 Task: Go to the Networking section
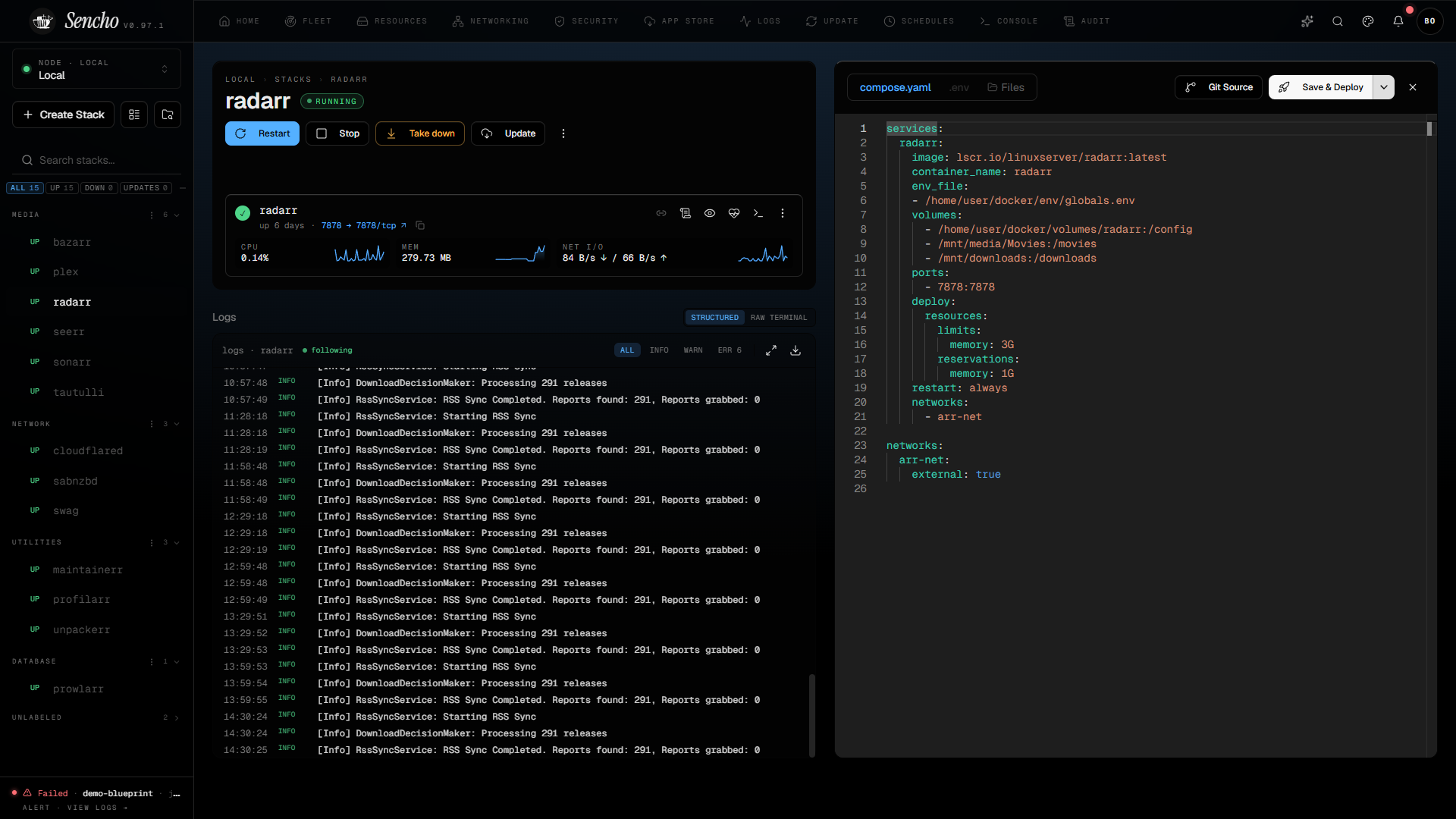(490, 21)
